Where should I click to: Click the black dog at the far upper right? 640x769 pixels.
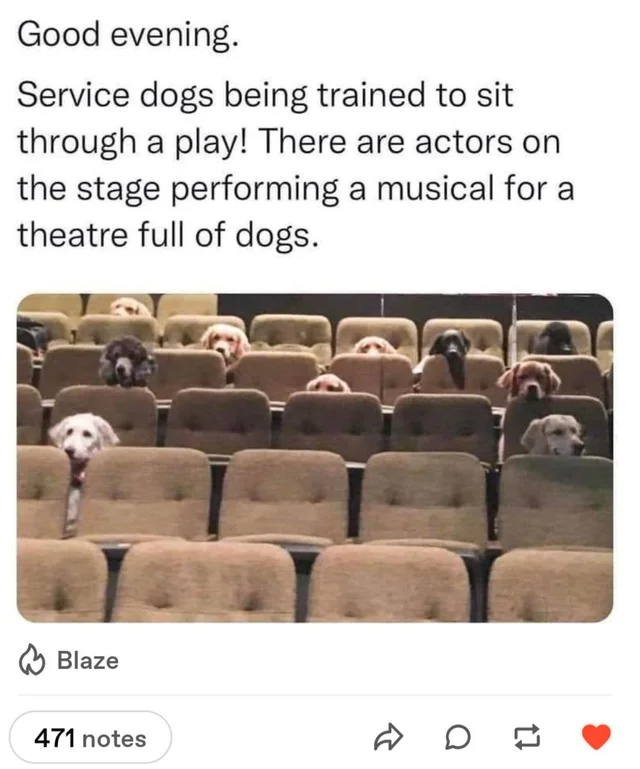coord(553,338)
